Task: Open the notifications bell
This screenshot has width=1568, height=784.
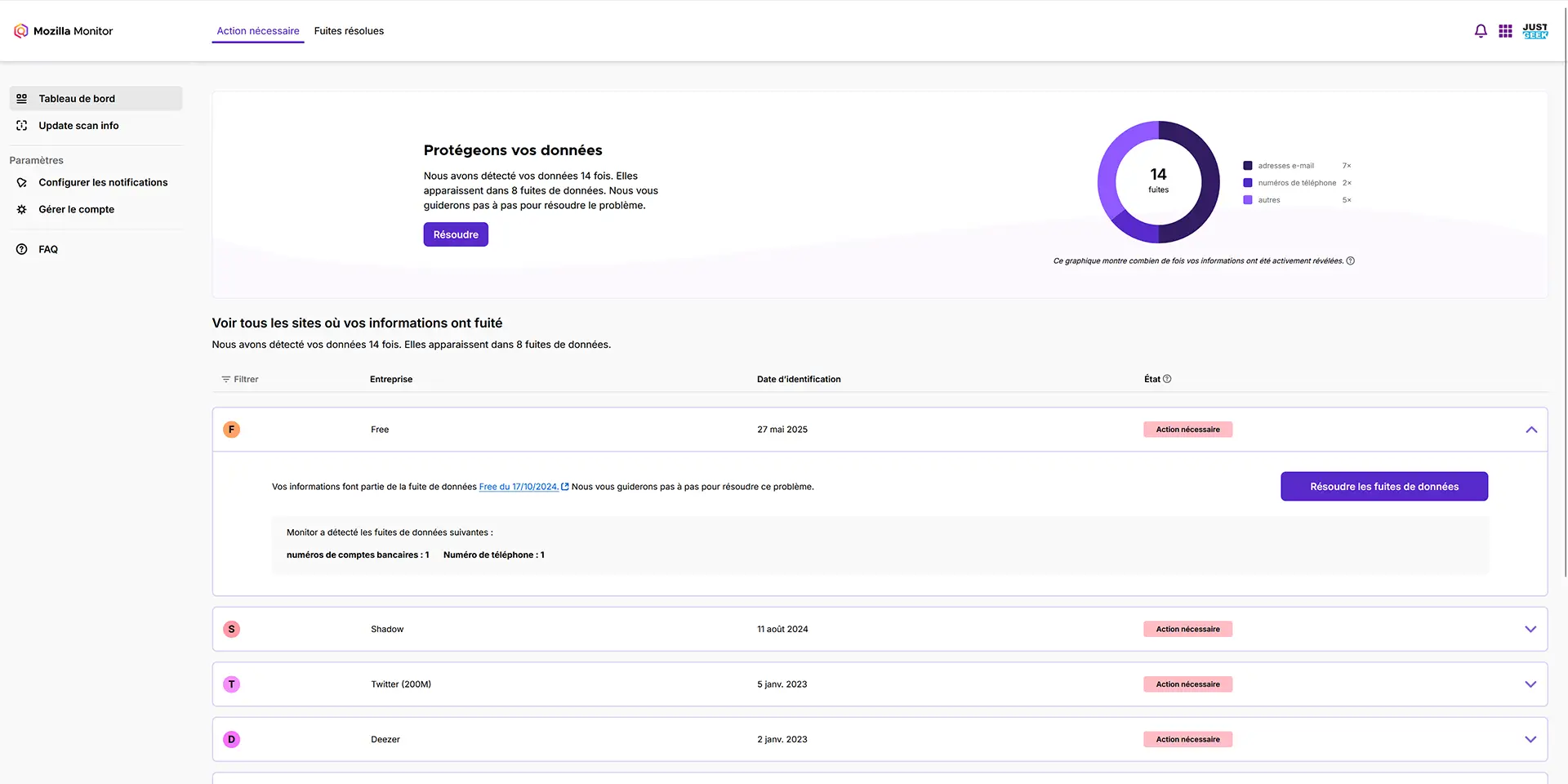Action: pos(1481,31)
